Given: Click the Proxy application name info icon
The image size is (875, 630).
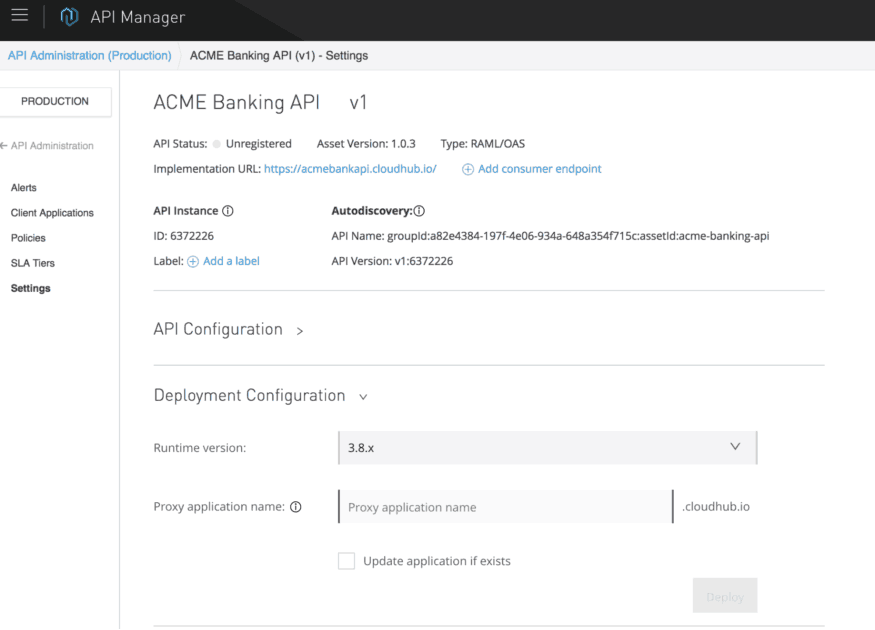Looking at the screenshot, I should pyautogui.click(x=295, y=507).
